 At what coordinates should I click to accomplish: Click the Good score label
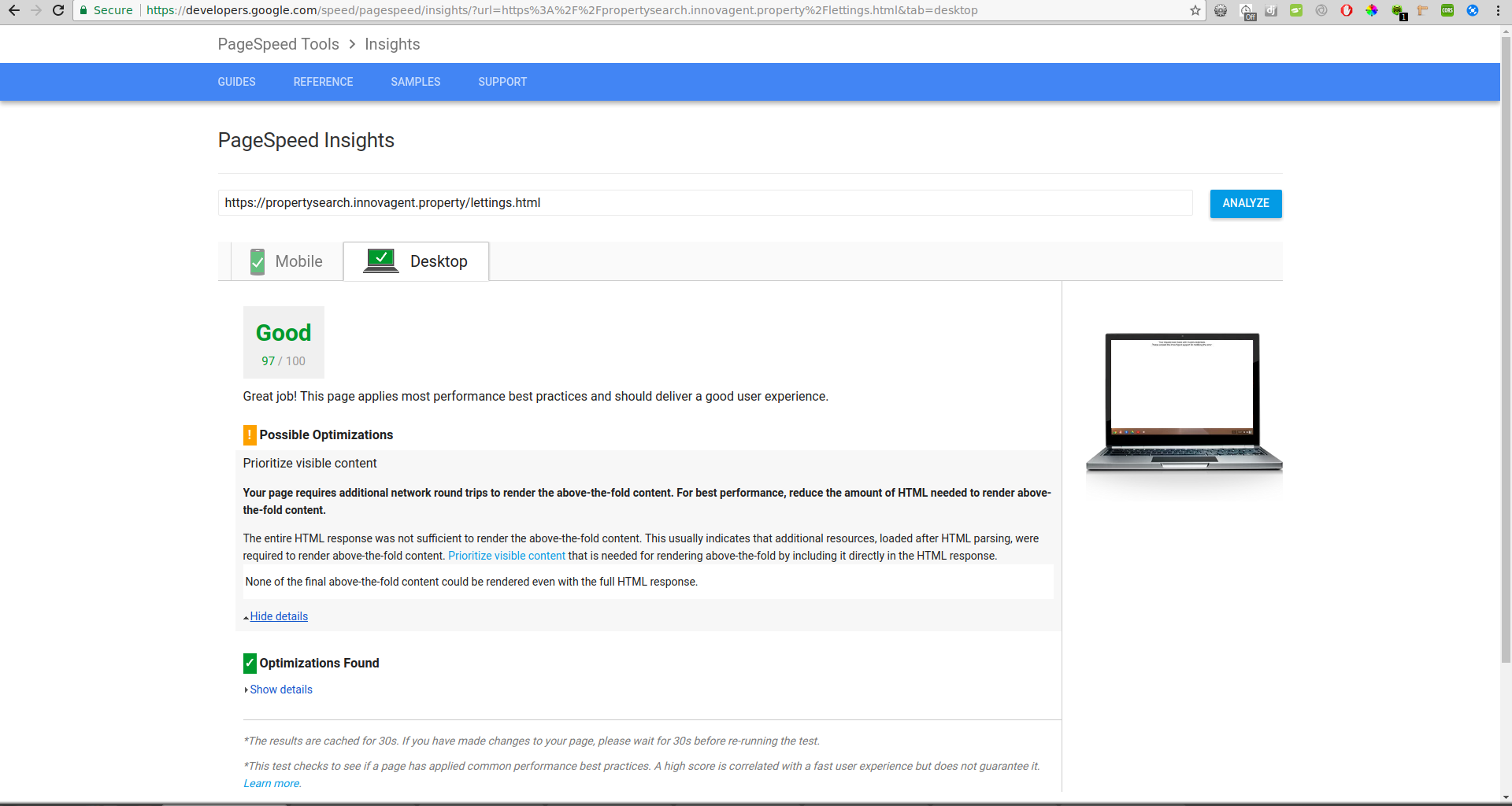click(283, 333)
